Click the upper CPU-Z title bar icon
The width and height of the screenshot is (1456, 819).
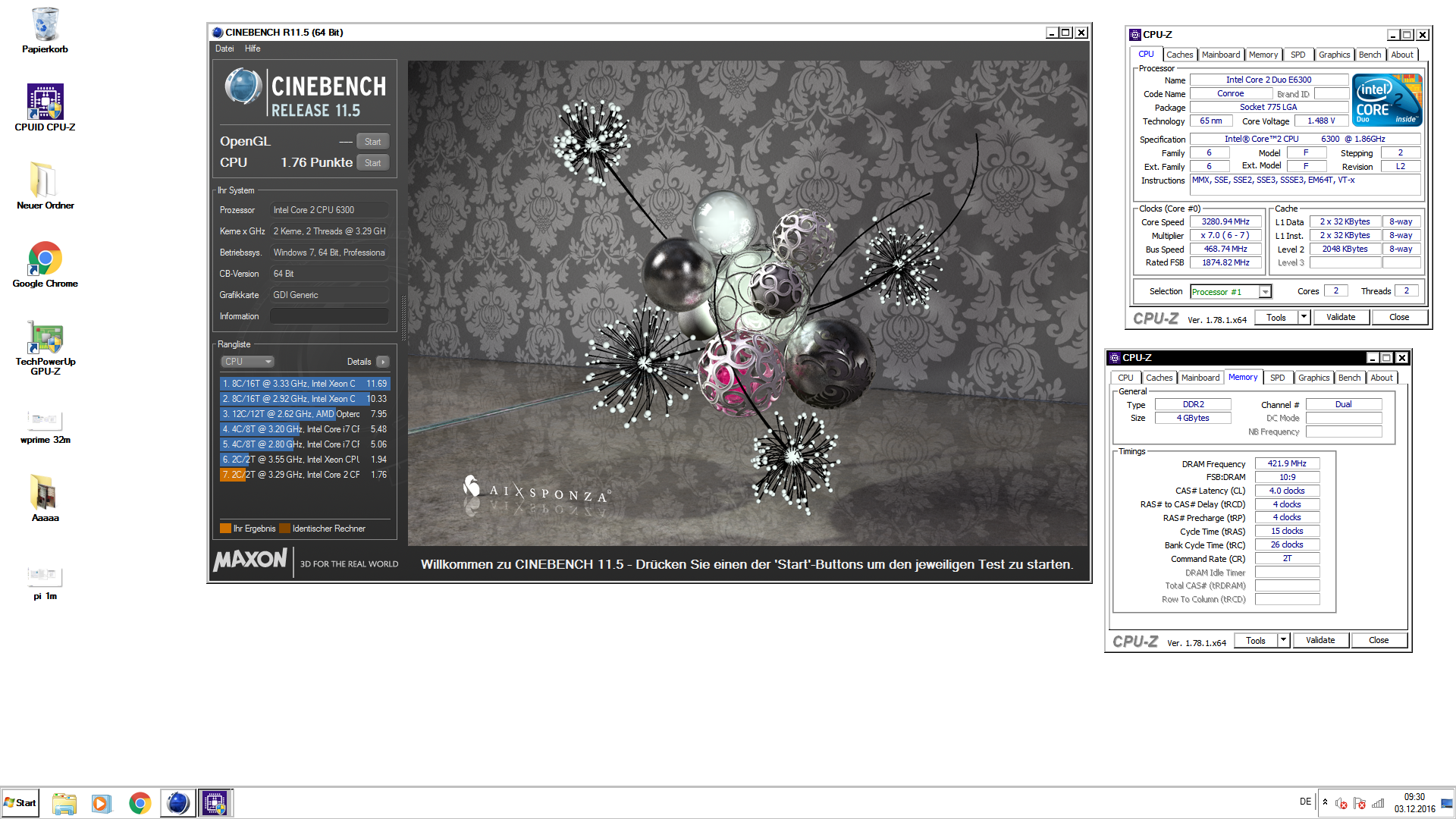coord(1135,35)
